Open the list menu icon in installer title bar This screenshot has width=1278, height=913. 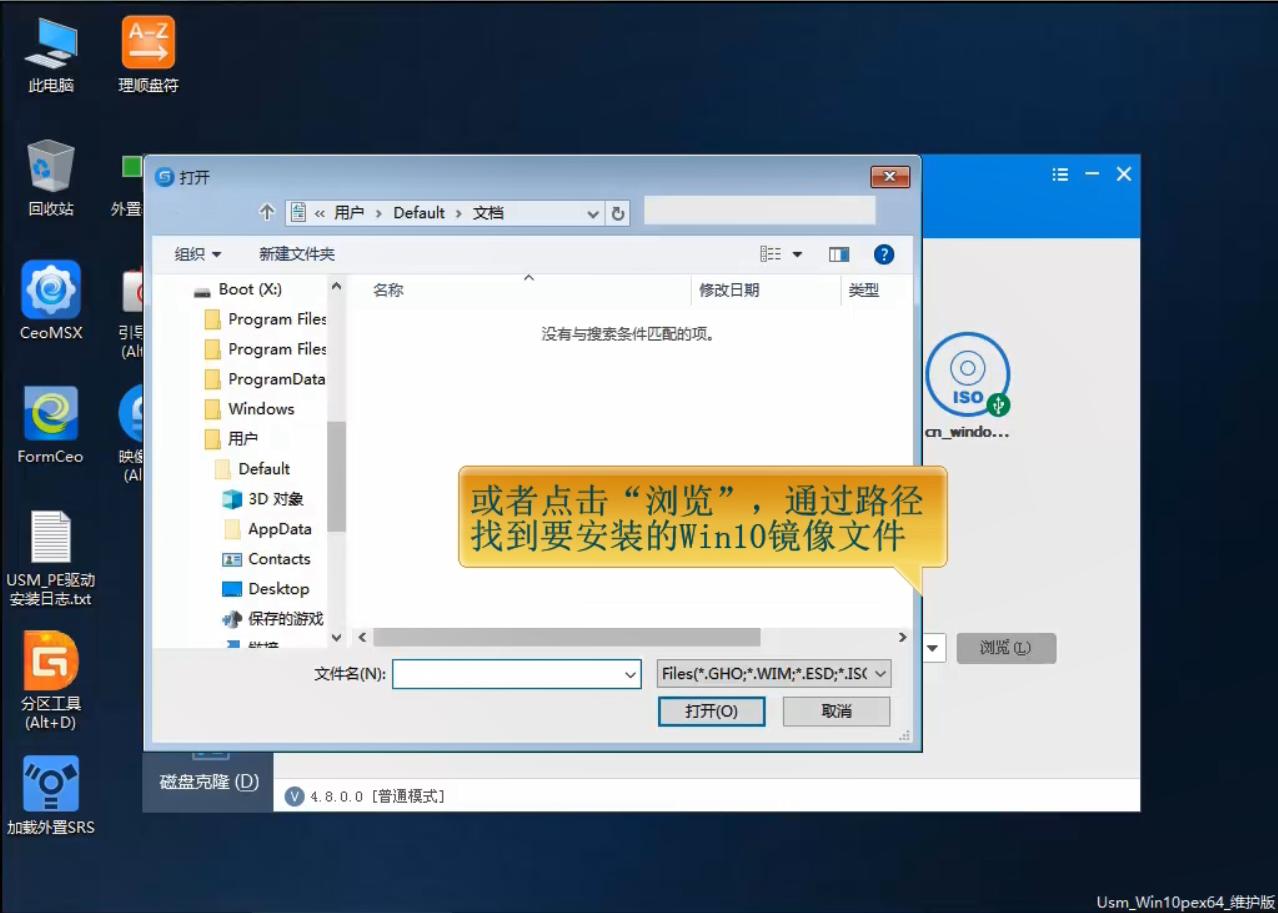(x=1060, y=174)
